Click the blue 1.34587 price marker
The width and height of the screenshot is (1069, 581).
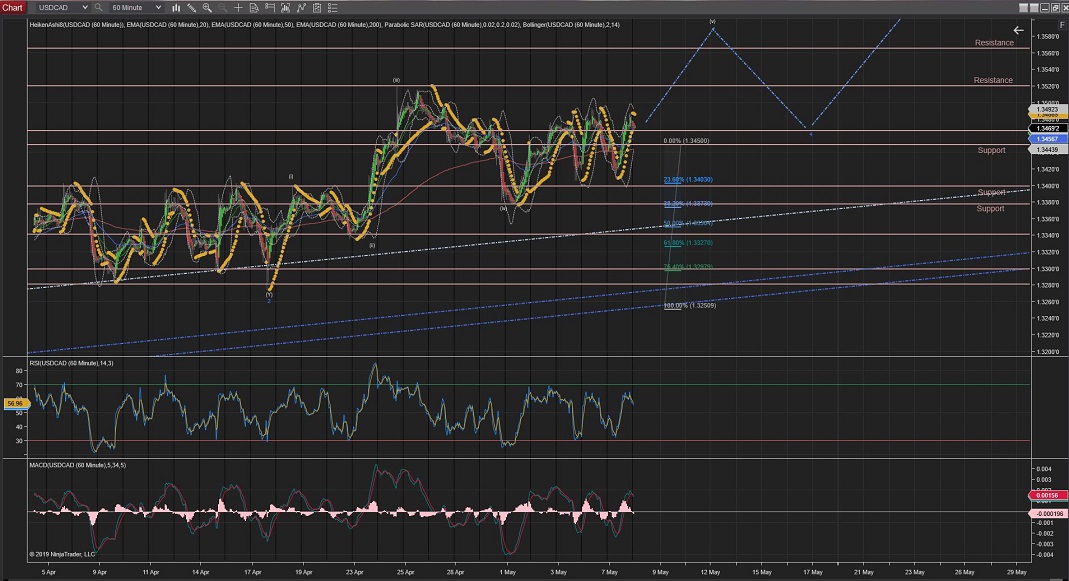(1049, 138)
